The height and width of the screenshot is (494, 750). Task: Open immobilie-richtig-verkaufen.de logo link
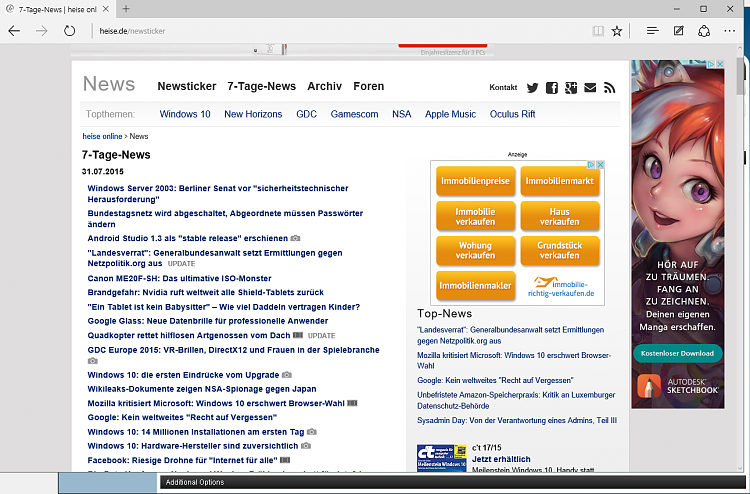pos(561,287)
